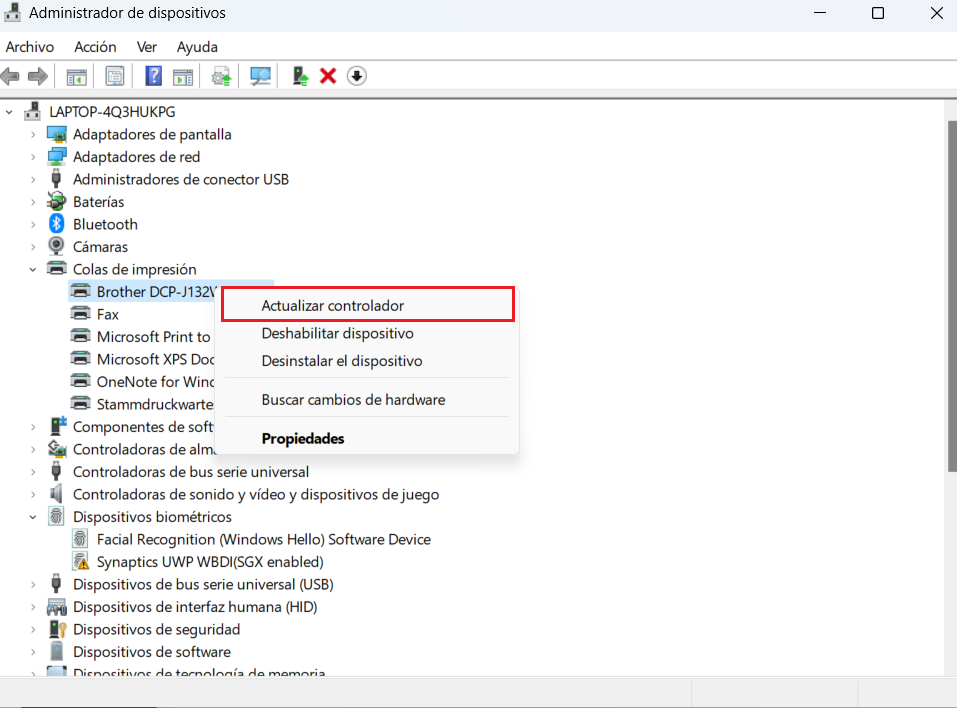This screenshot has width=957, height=711.
Task: Collapse the LAPTOP-4Q3HUKPG root node
Action: tap(9, 112)
